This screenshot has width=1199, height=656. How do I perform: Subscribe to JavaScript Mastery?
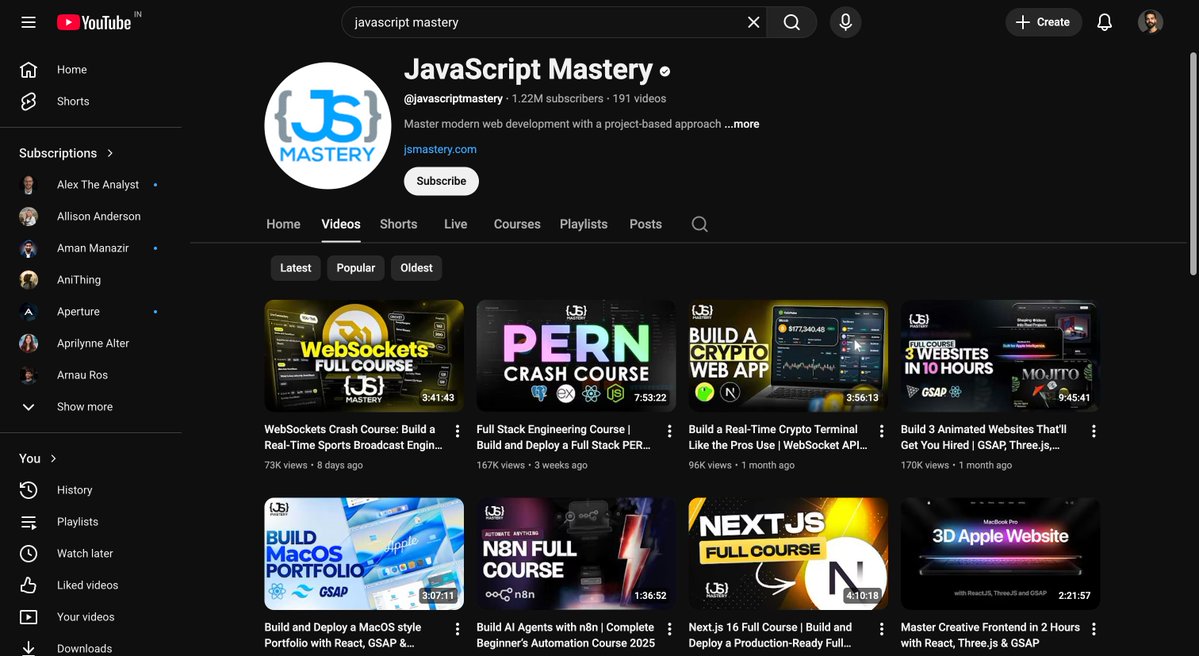441,181
